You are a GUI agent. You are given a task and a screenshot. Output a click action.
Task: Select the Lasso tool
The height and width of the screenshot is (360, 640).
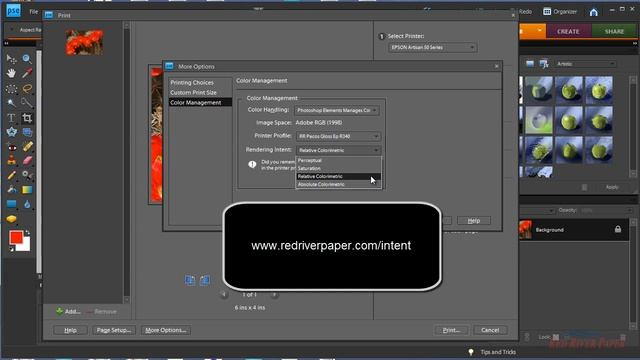pyautogui.click(x=27, y=89)
